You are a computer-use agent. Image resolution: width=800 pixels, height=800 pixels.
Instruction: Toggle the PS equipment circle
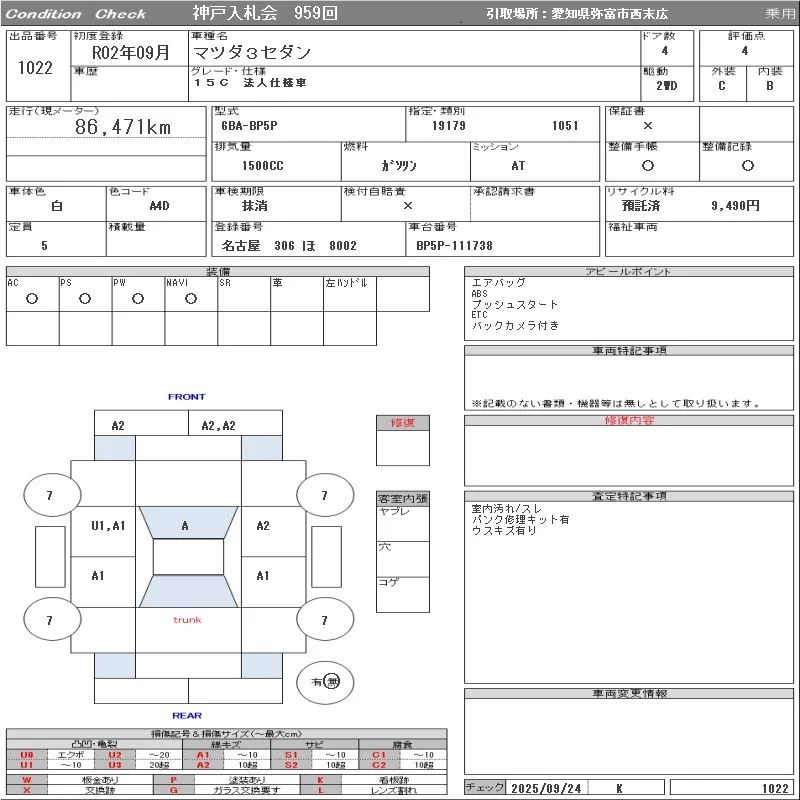point(85,298)
